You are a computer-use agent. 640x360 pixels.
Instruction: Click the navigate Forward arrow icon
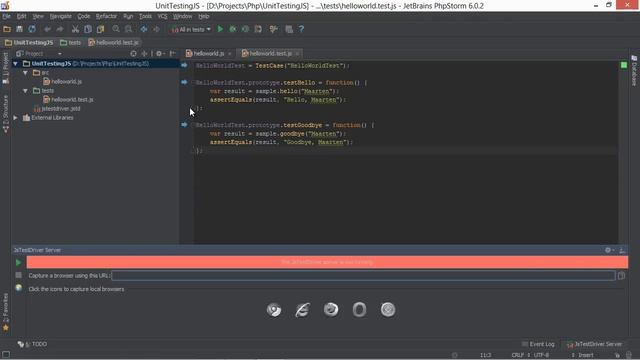(x=156, y=29)
